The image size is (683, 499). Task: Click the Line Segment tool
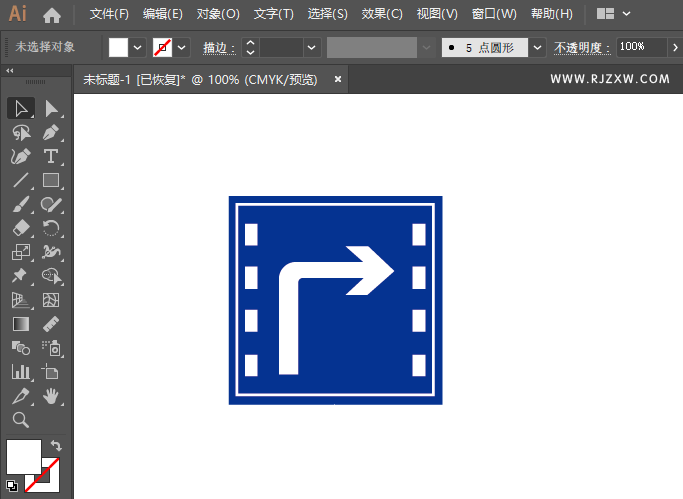click(x=20, y=181)
